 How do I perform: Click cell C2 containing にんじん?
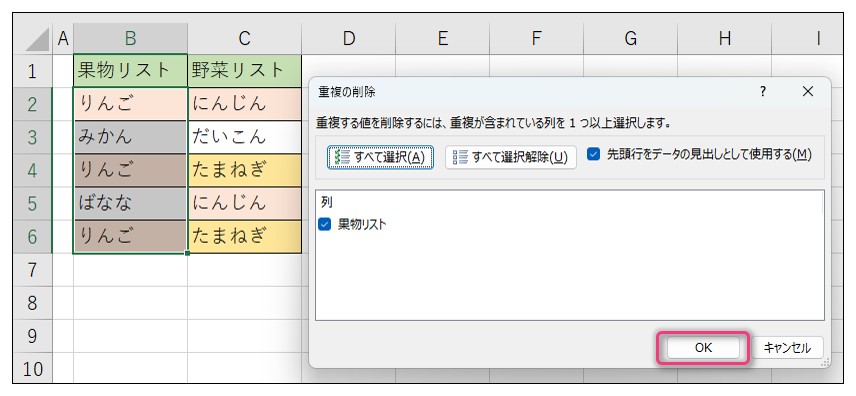pyautogui.click(x=245, y=104)
